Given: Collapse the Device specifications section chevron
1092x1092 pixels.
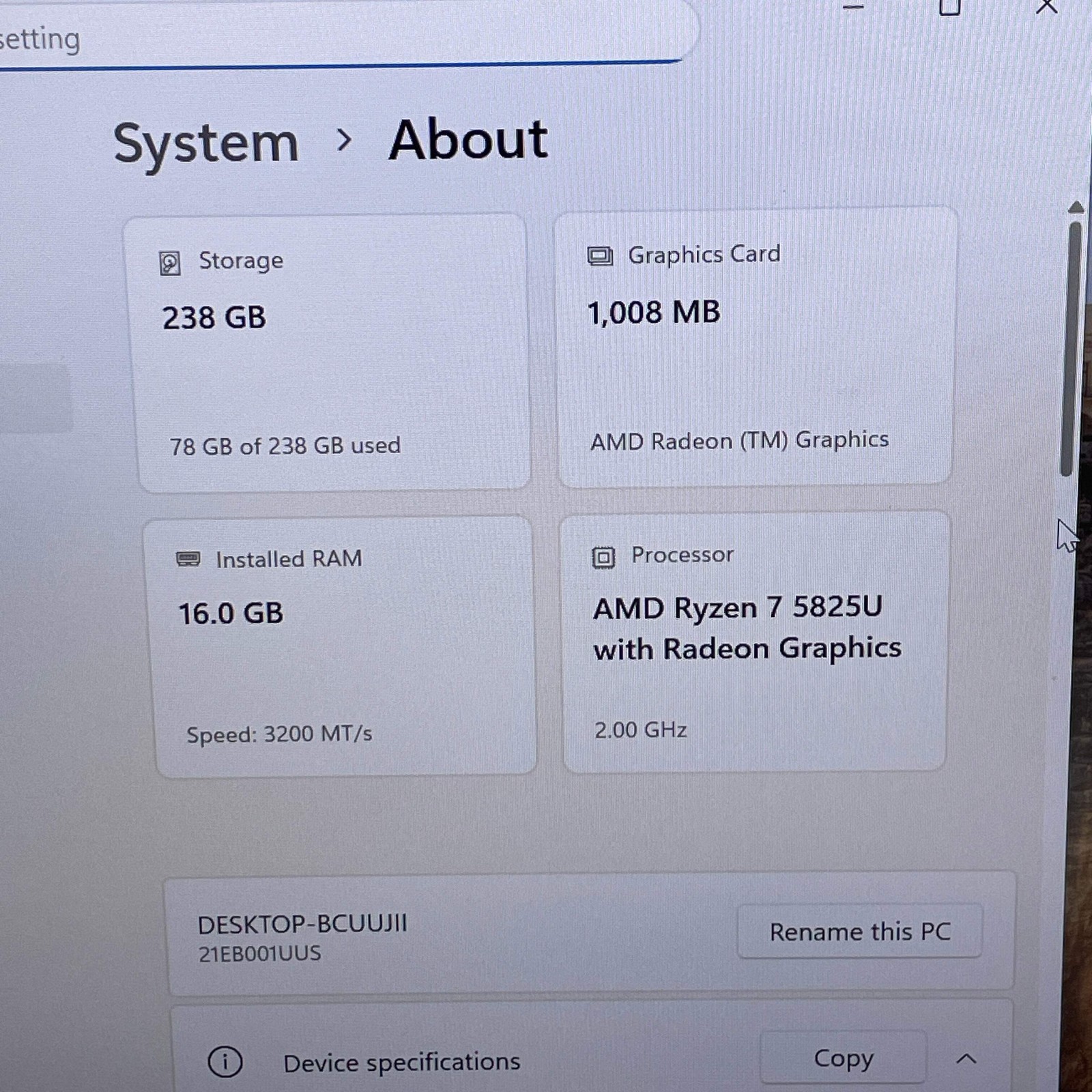Looking at the screenshot, I should (x=966, y=1059).
